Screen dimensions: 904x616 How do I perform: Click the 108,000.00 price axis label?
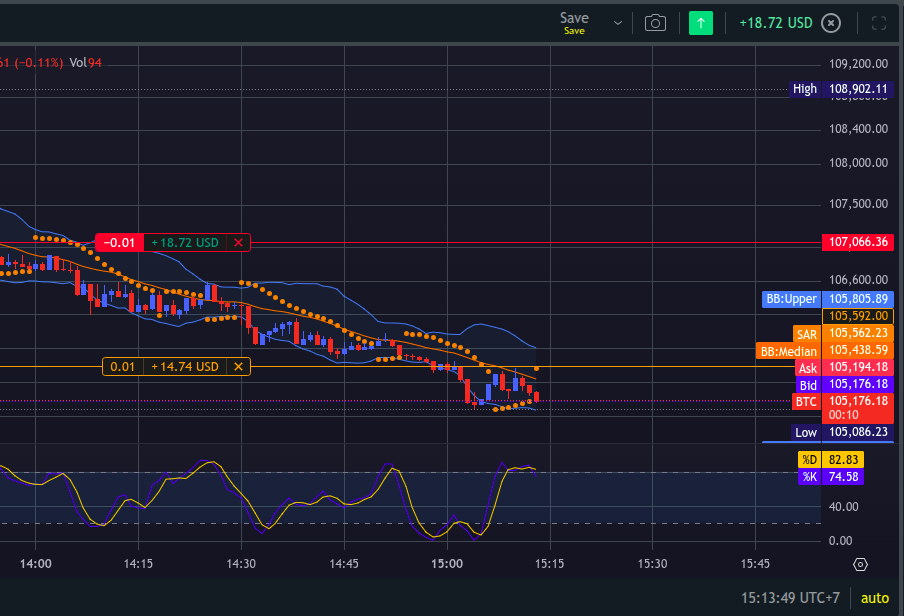pos(858,163)
